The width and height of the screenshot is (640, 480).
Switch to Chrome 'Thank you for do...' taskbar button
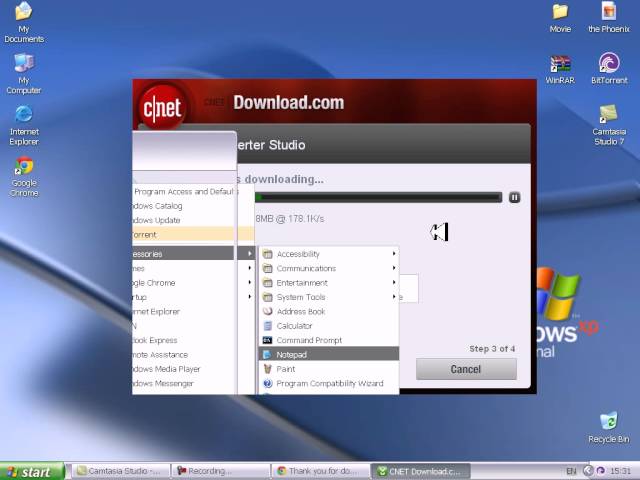coord(320,471)
